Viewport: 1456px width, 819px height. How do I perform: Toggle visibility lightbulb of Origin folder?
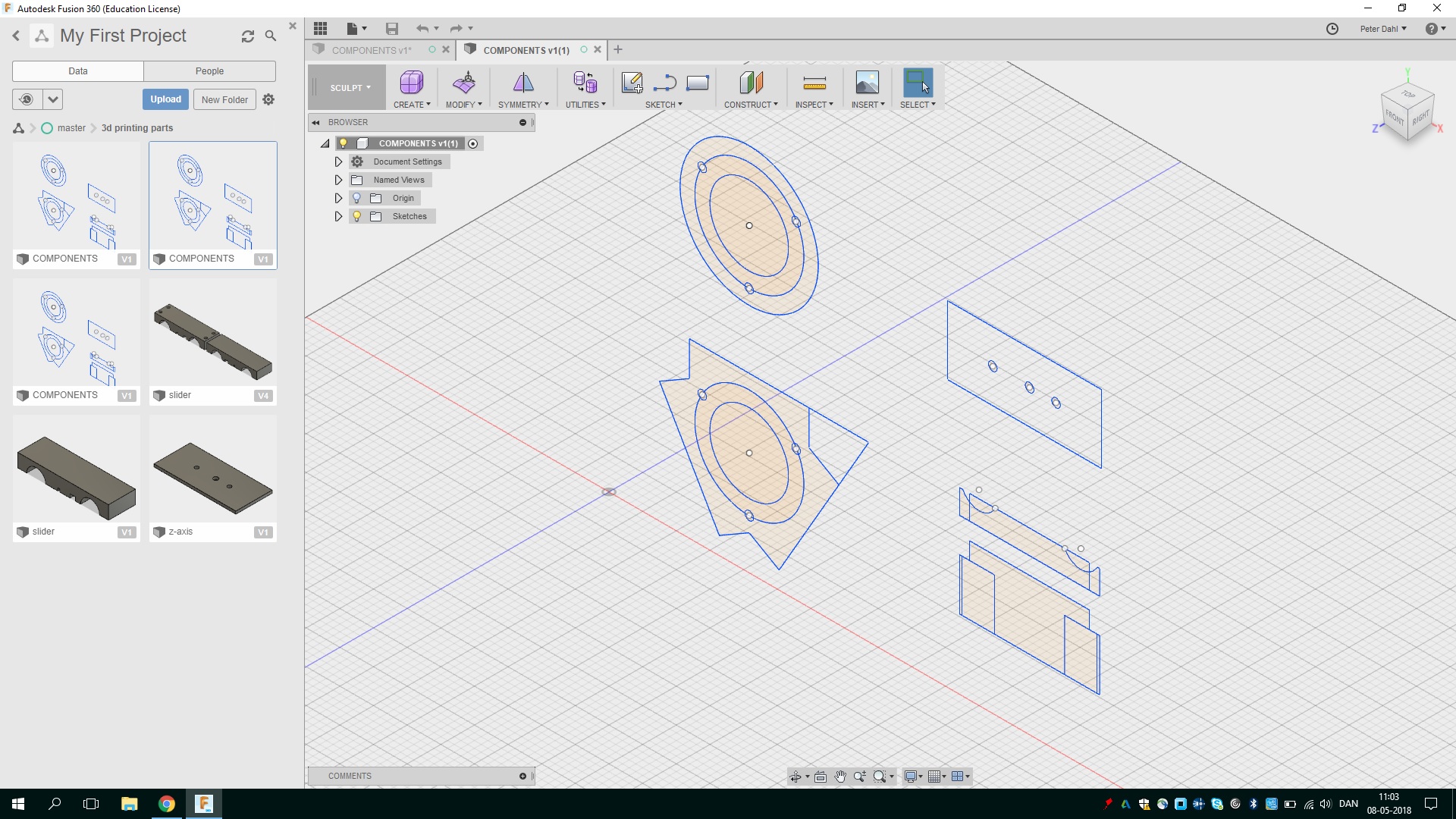[x=357, y=198]
